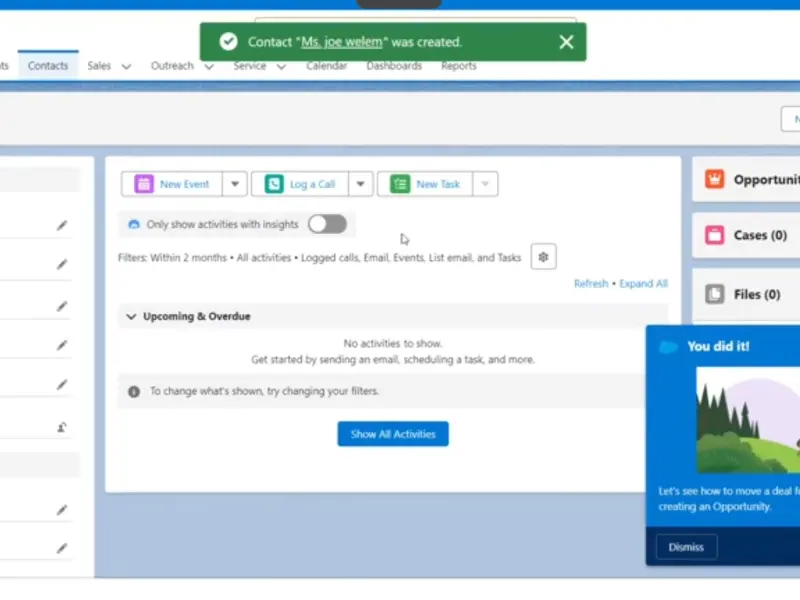Screen dimensions: 800x600
Task: Dismiss the You did it popup
Action: tap(686, 547)
